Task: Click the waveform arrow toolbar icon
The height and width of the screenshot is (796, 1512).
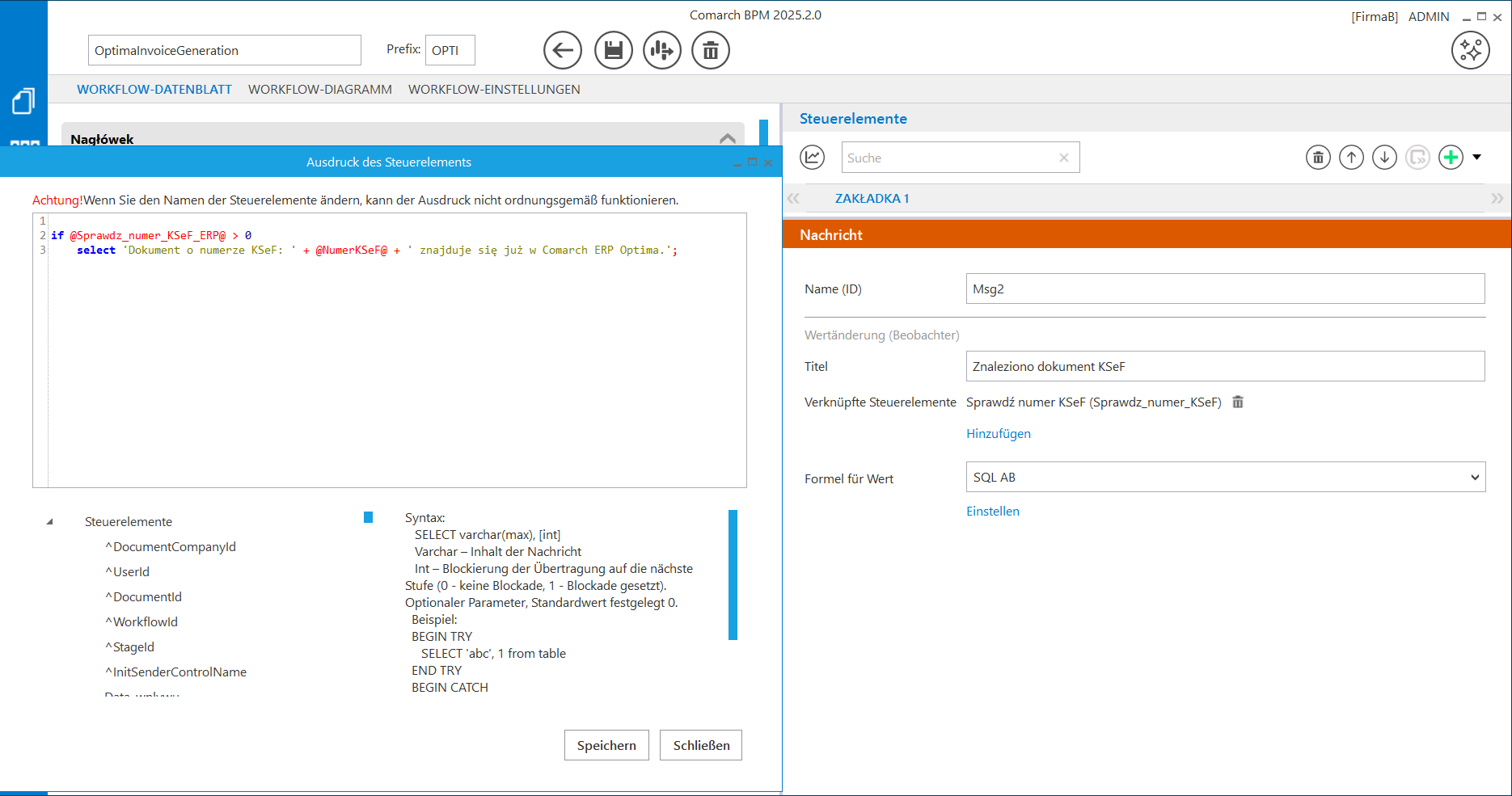Action: [662, 50]
